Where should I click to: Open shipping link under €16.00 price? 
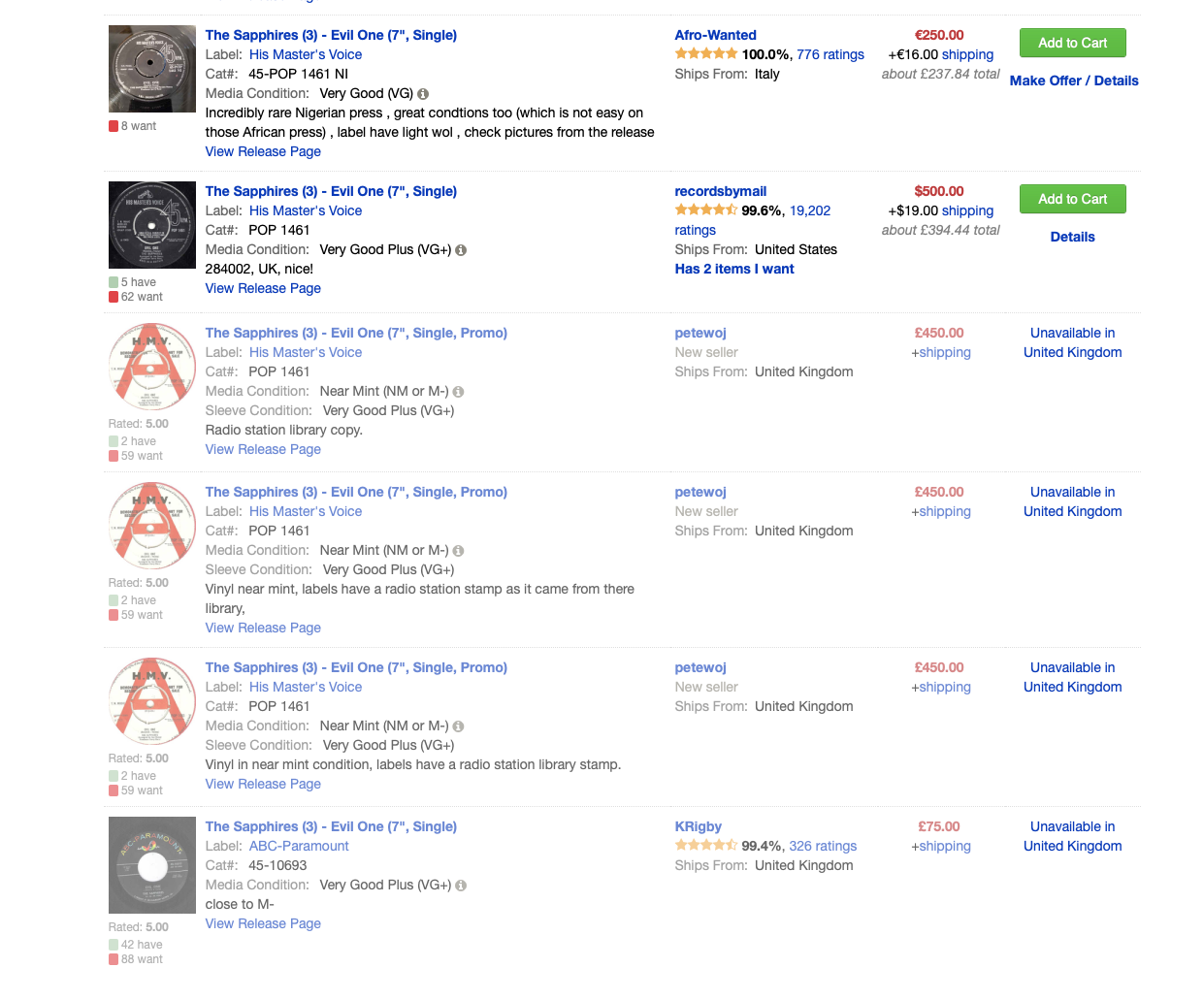point(967,54)
